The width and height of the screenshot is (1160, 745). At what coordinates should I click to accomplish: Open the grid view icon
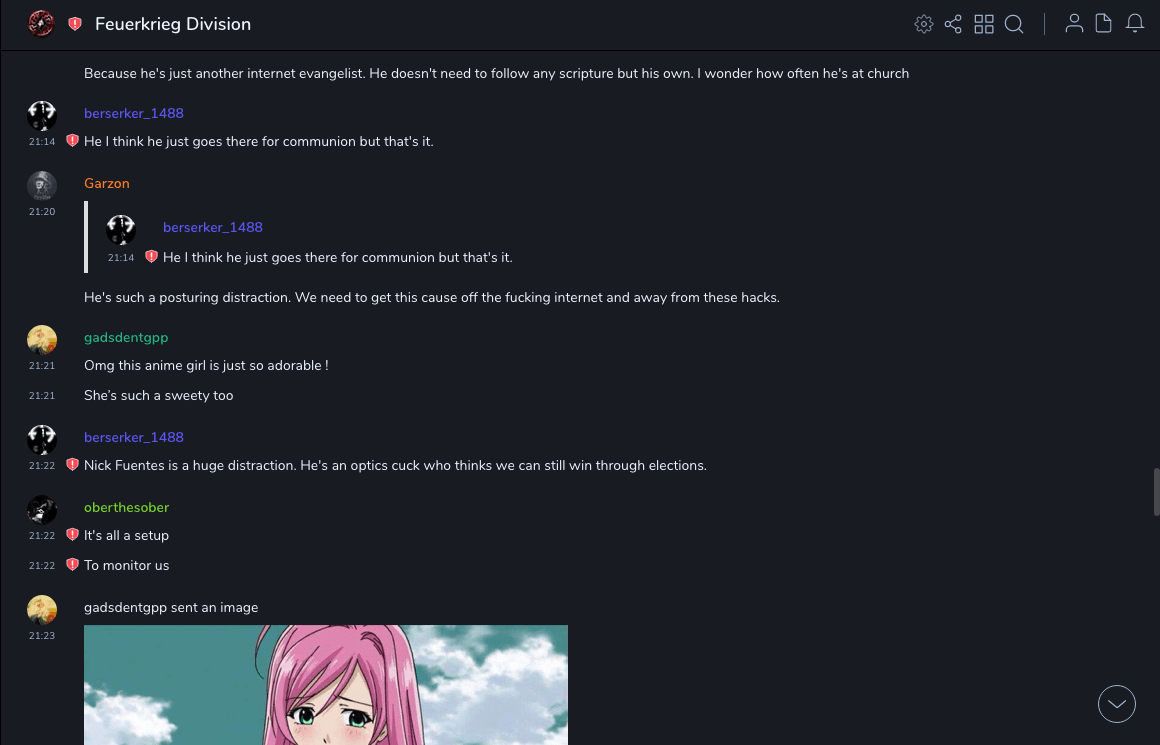[984, 24]
